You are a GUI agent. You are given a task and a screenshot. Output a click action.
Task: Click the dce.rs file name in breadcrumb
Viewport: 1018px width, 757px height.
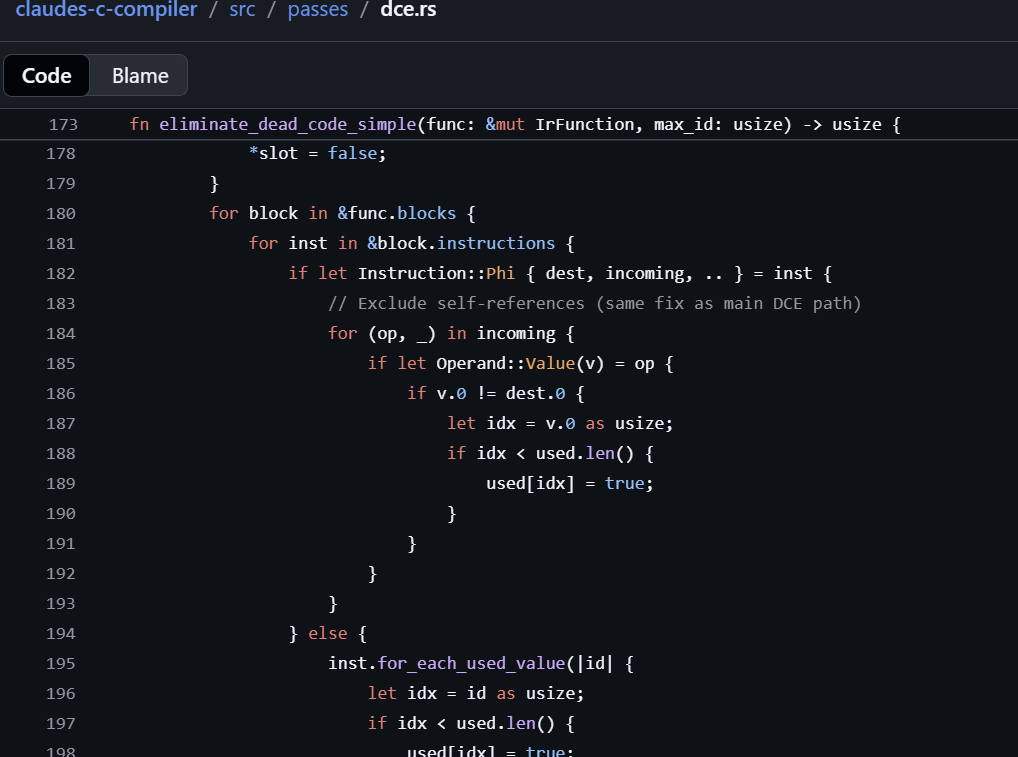(x=408, y=10)
